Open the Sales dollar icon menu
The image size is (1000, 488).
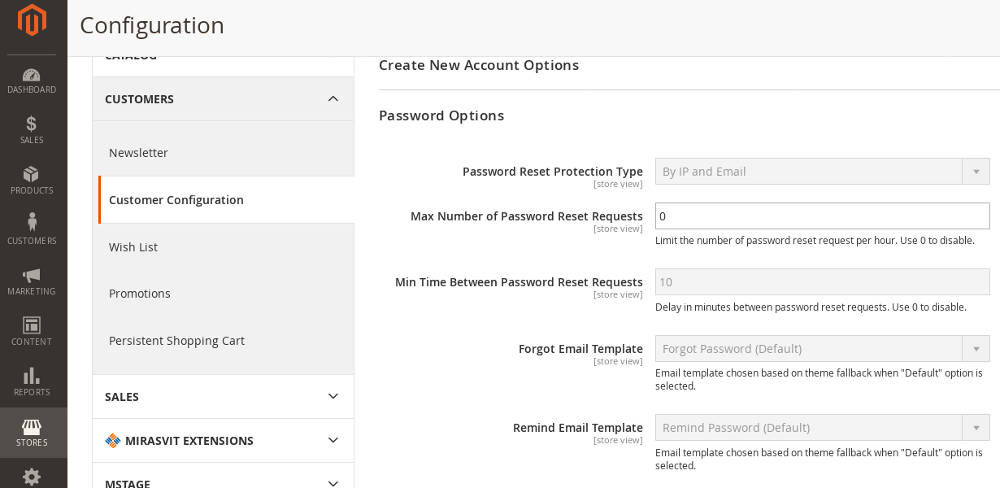click(32, 130)
